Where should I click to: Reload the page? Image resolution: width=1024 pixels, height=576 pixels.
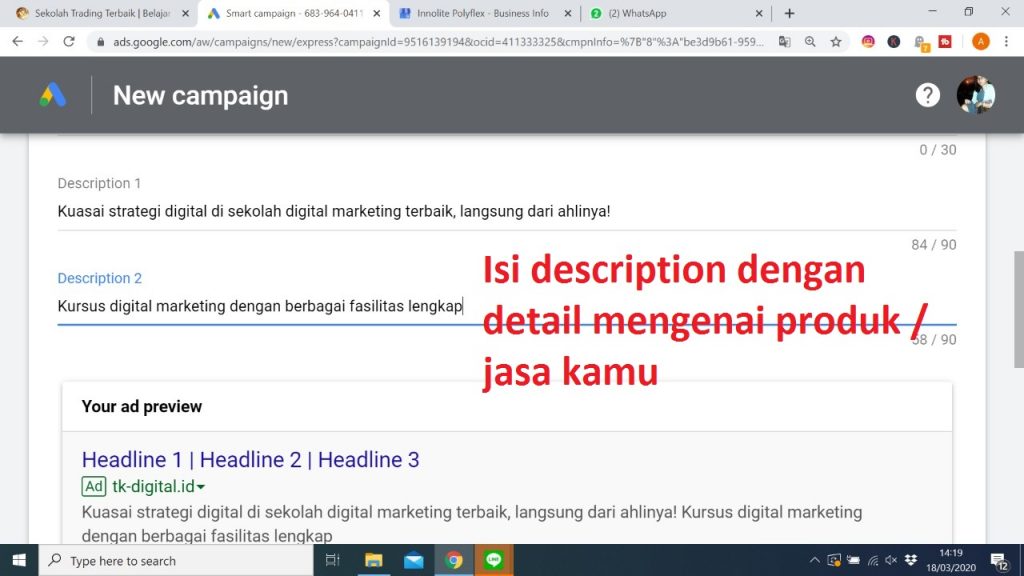coord(69,42)
